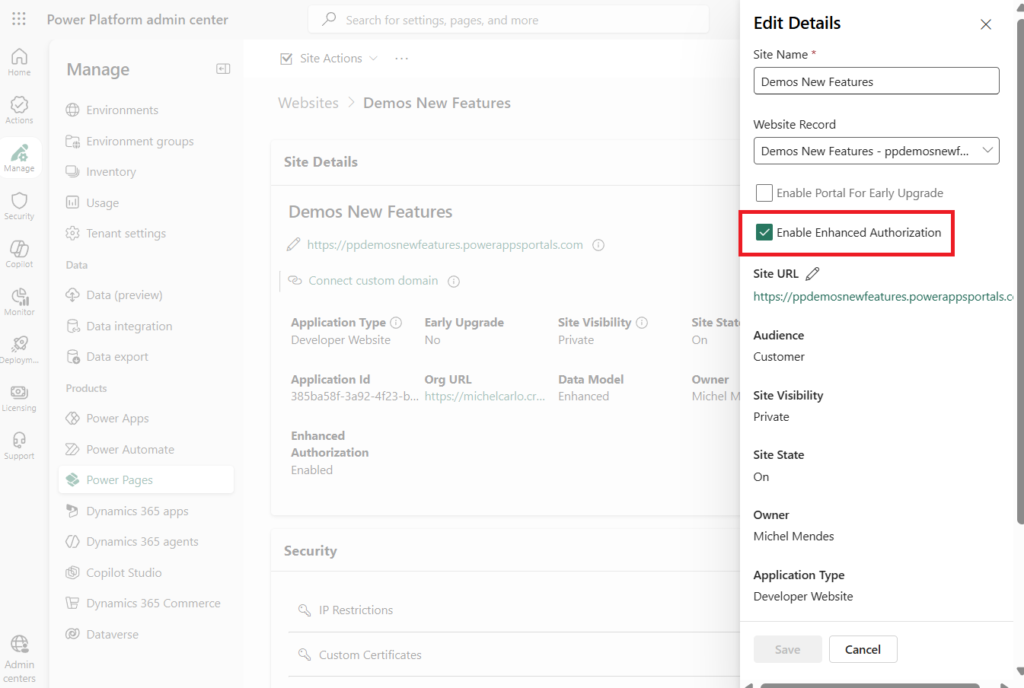The width and height of the screenshot is (1024, 688).
Task: Open Dataverse in navigation
Action: [112, 634]
